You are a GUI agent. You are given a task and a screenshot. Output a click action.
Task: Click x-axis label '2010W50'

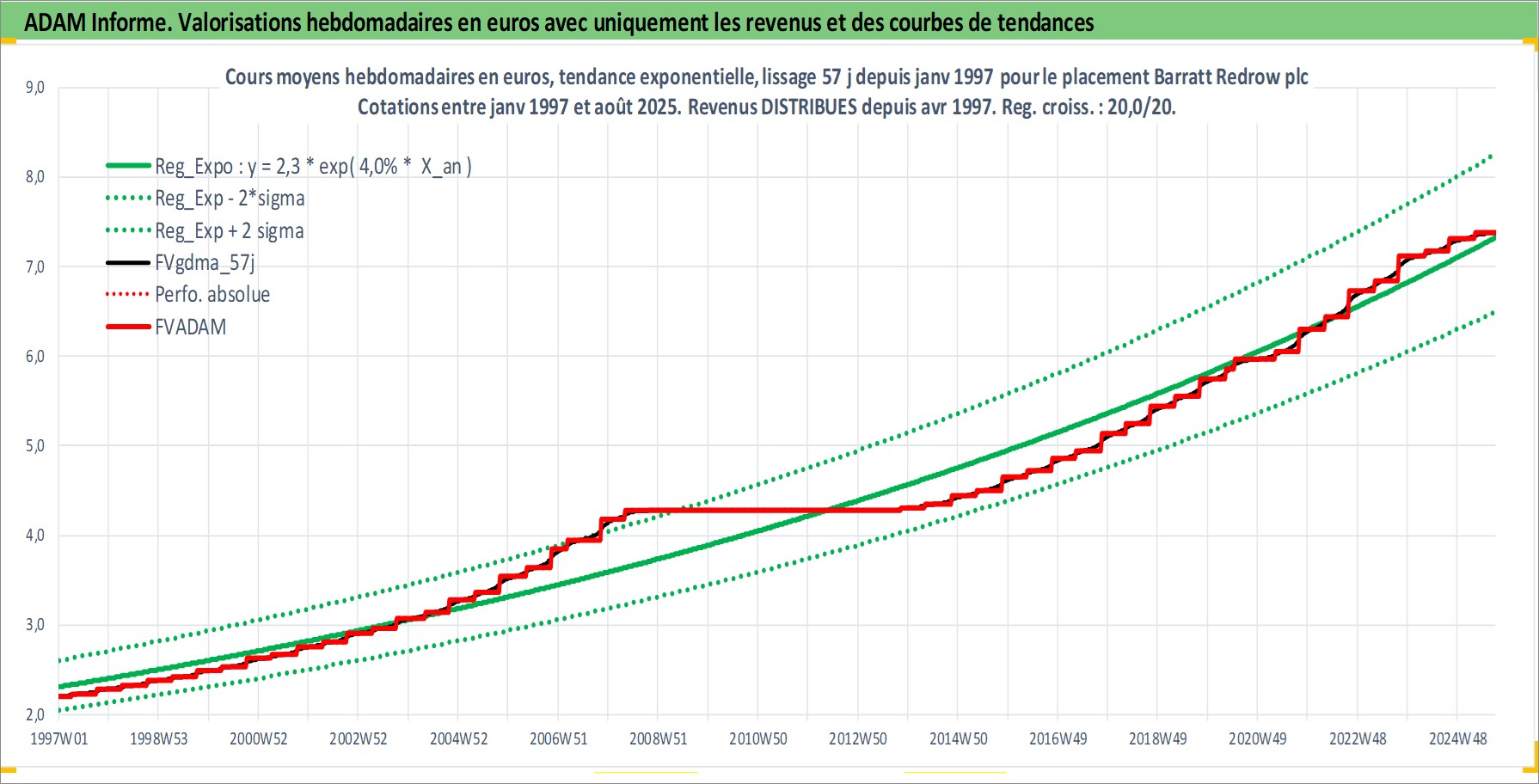[x=758, y=738]
